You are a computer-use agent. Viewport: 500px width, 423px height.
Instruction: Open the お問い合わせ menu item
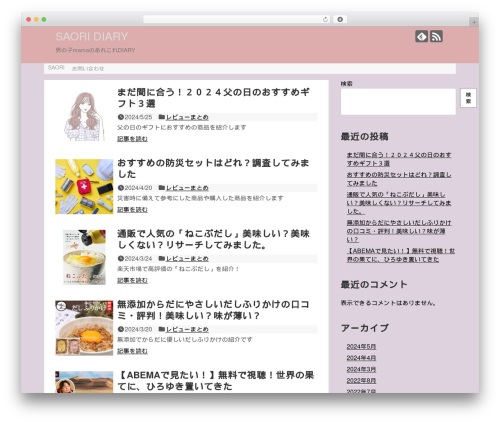(88, 68)
